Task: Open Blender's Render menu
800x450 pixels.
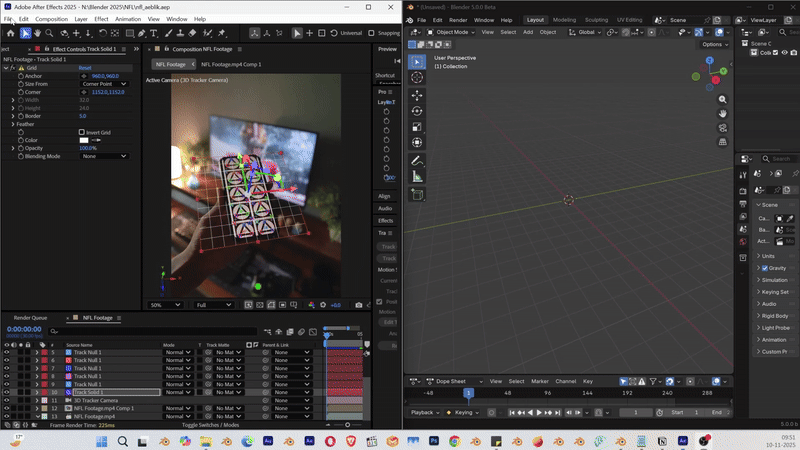Action: [458, 20]
